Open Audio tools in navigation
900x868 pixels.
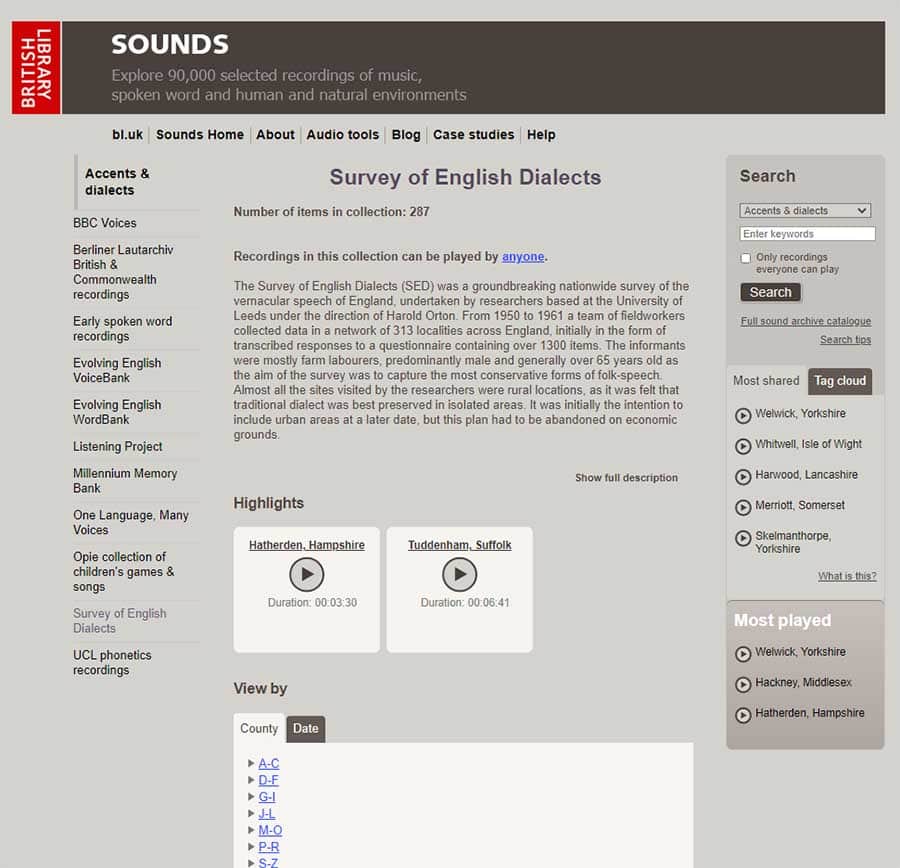click(343, 135)
